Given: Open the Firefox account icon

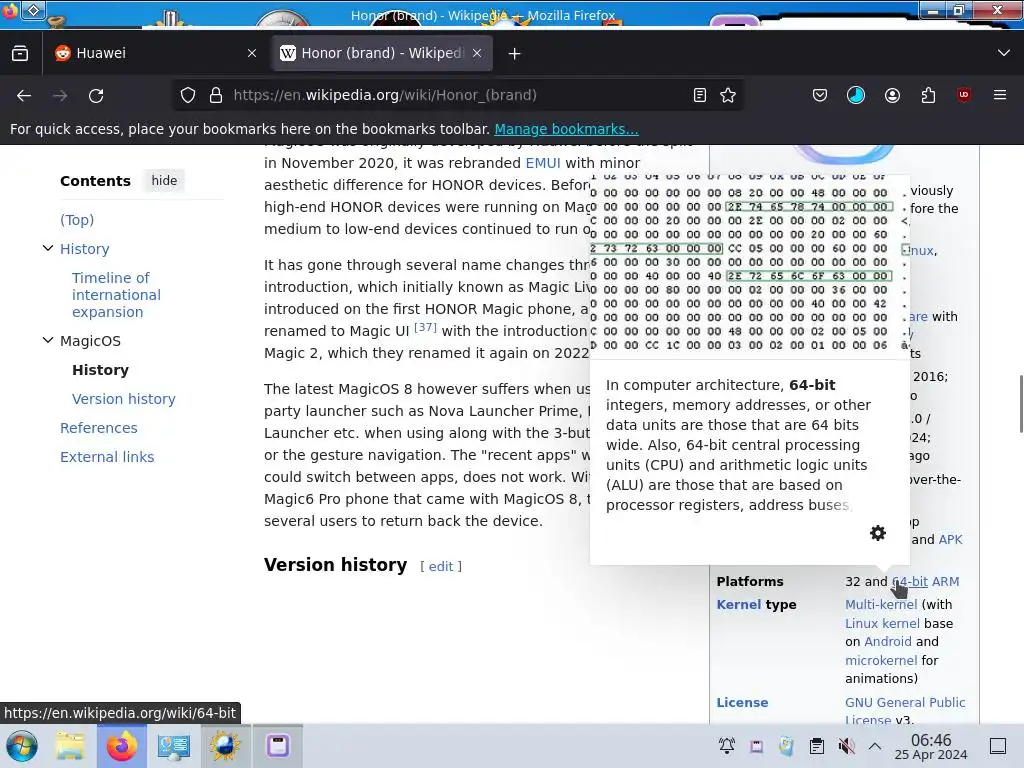Looking at the screenshot, I should [892, 95].
